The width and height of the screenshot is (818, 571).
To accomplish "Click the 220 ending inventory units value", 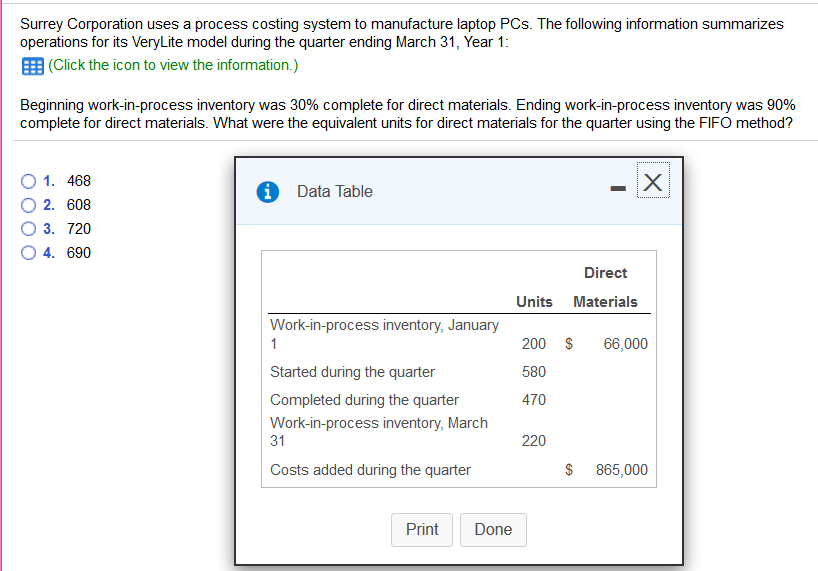I will pyautogui.click(x=534, y=441).
